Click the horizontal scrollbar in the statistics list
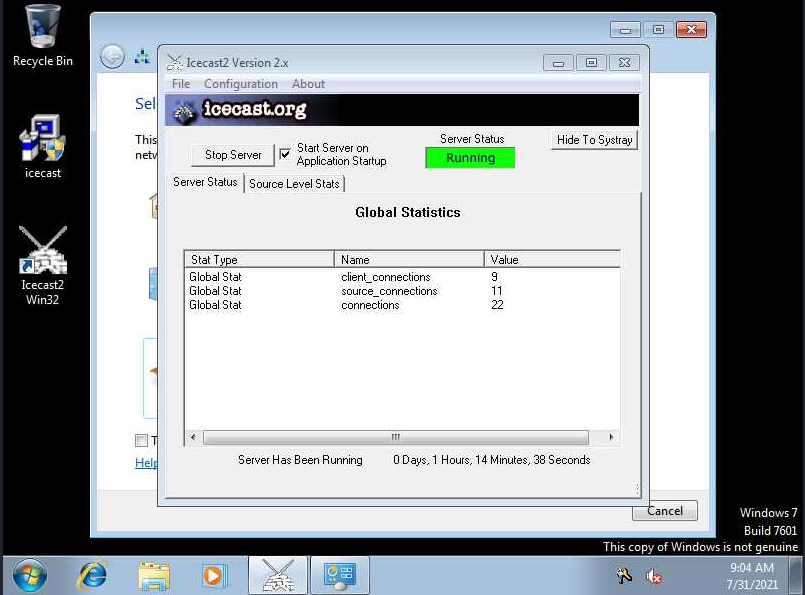 pyautogui.click(x=395, y=438)
